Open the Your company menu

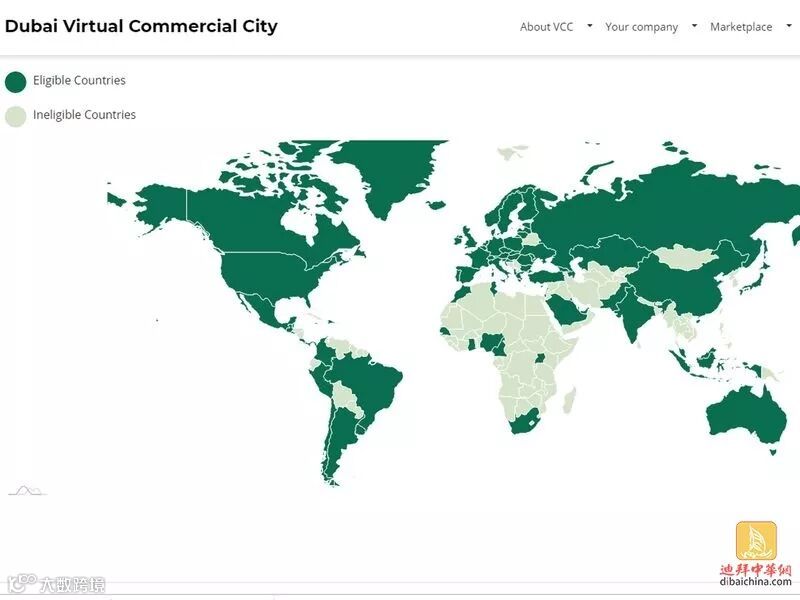click(x=641, y=27)
